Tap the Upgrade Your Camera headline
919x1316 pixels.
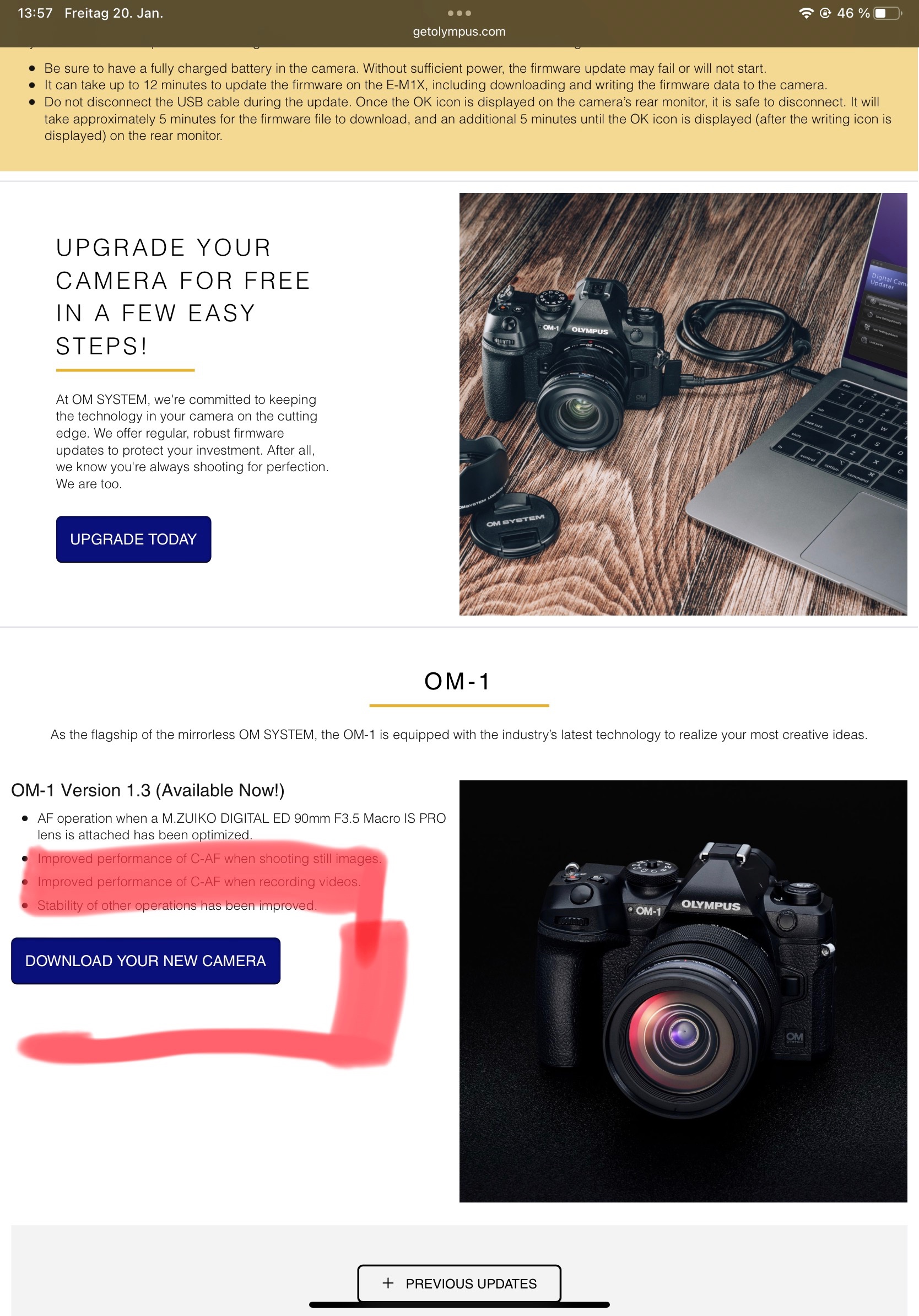point(183,297)
